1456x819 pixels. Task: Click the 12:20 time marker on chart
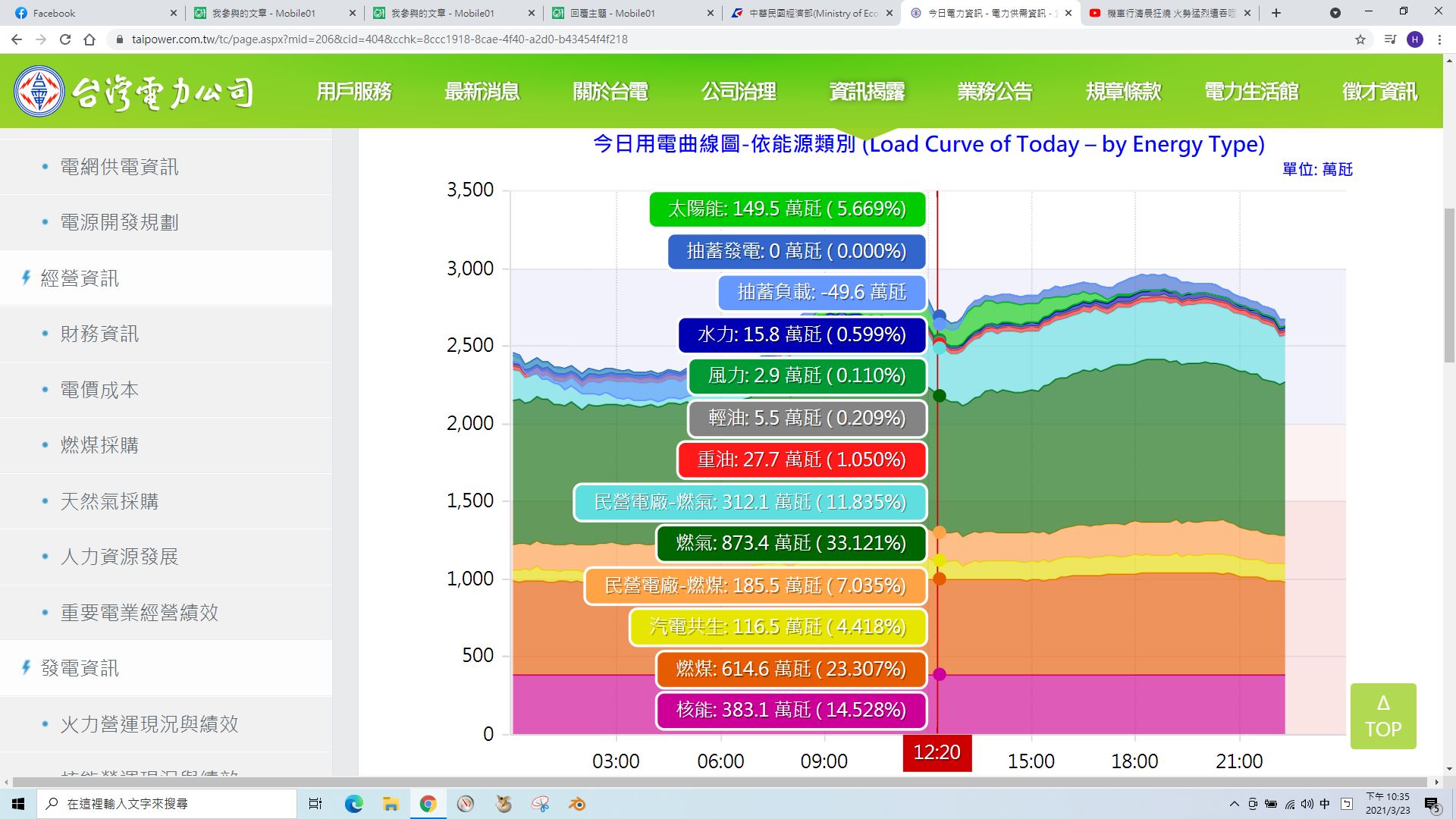pyautogui.click(x=937, y=752)
